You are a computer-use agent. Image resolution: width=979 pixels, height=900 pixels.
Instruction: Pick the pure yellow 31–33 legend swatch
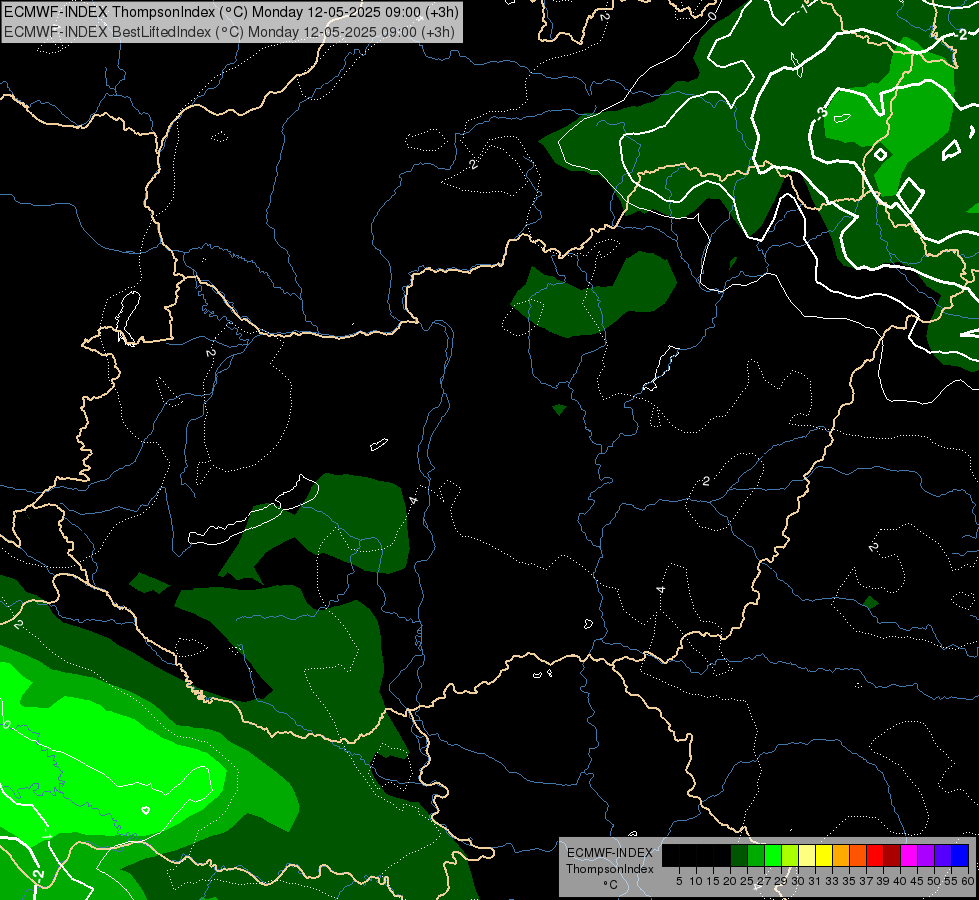coord(824,855)
